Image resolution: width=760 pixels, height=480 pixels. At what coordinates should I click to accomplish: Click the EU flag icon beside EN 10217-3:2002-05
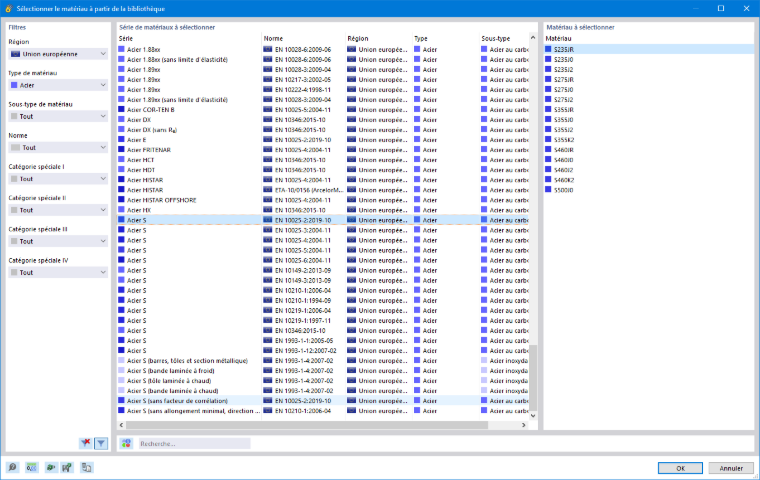pos(268,80)
